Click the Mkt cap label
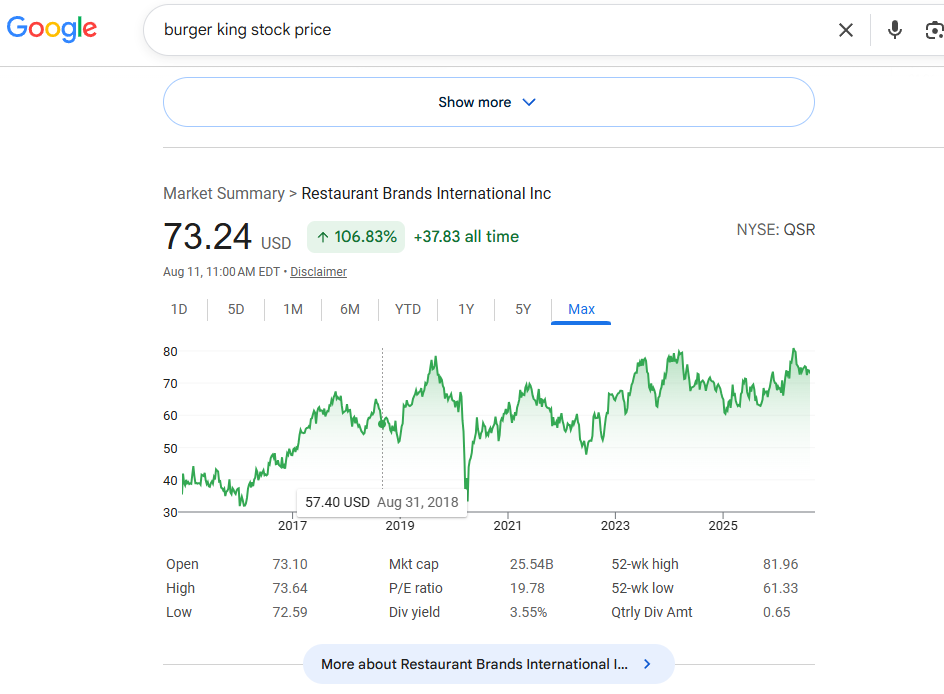The height and width of the screenshot is (694, 944). 414,564
